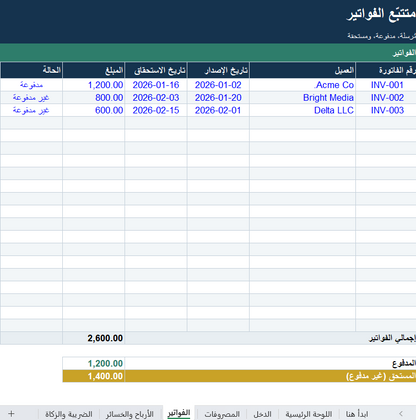Click the Acme Co client cell
This screenshot has width=416, height=420.
coord(303,85)
